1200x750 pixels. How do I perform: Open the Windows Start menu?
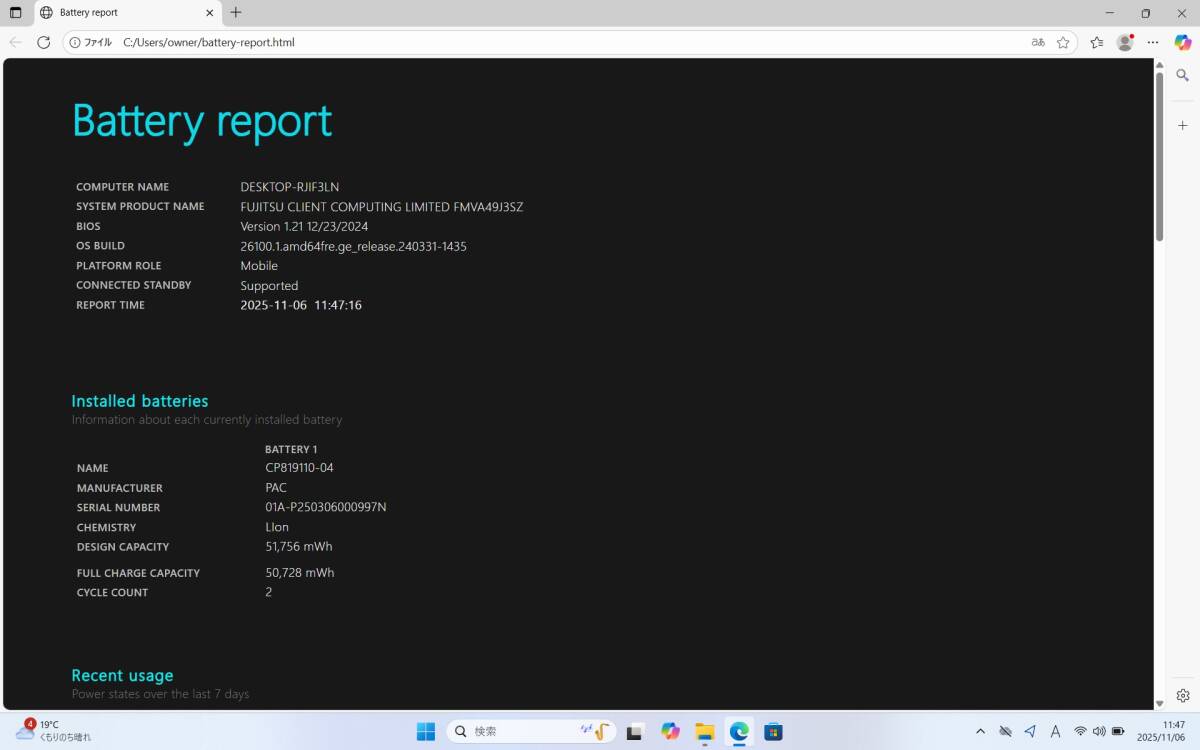coord(426,731)
